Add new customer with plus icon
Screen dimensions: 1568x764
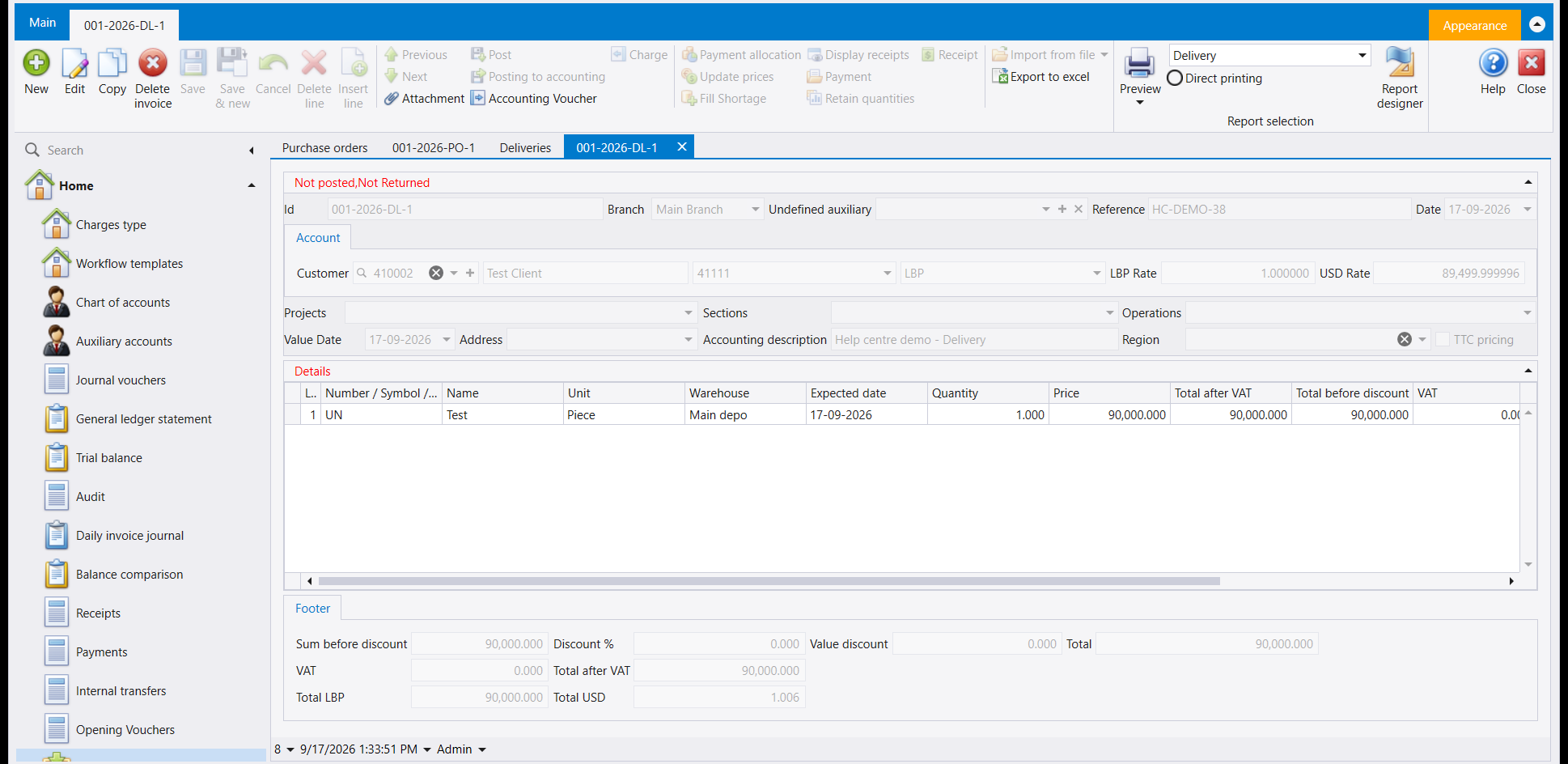point(470,274)
